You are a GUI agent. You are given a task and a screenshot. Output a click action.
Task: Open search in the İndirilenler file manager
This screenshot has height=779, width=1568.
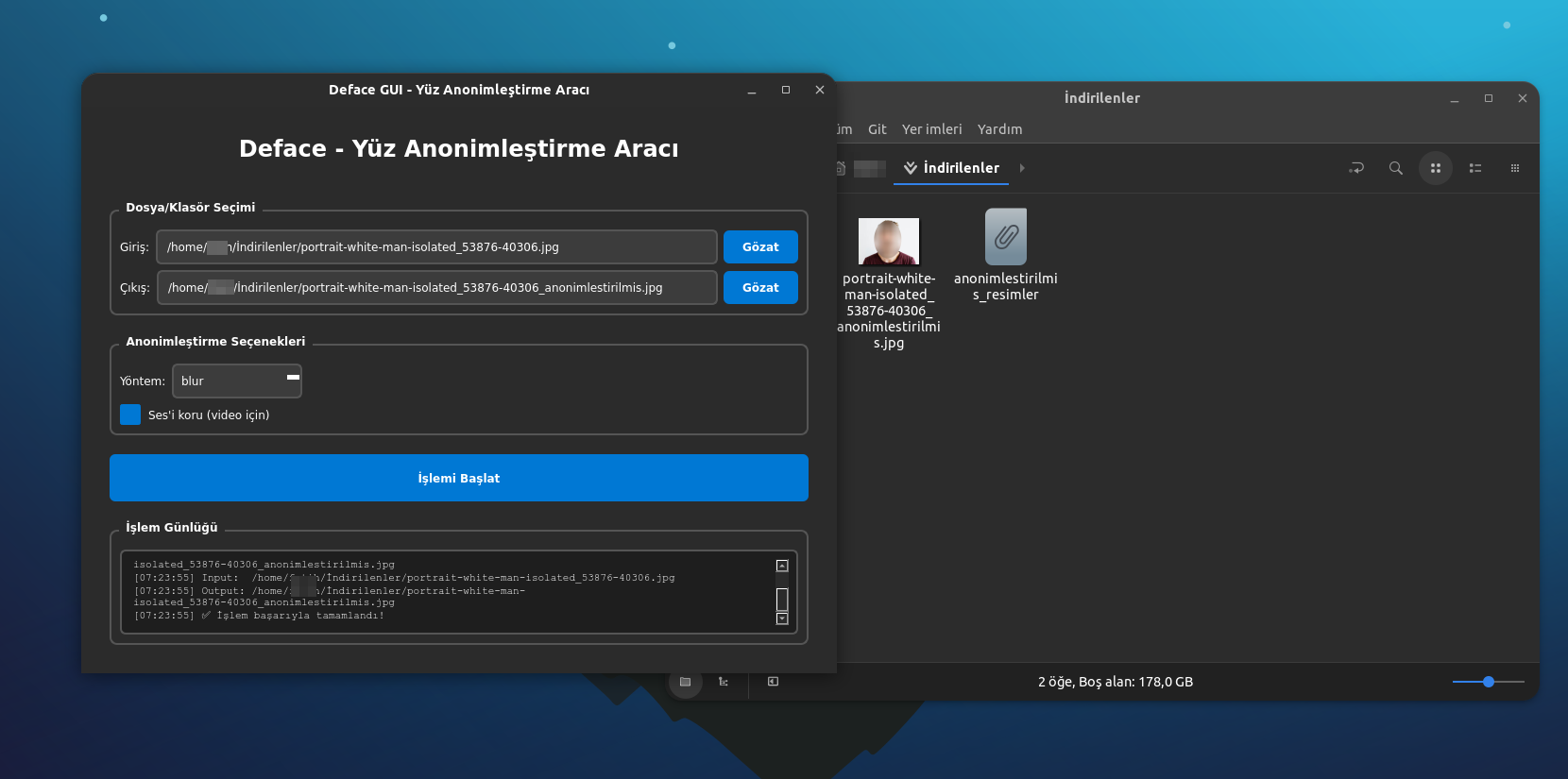point(1395,168)
